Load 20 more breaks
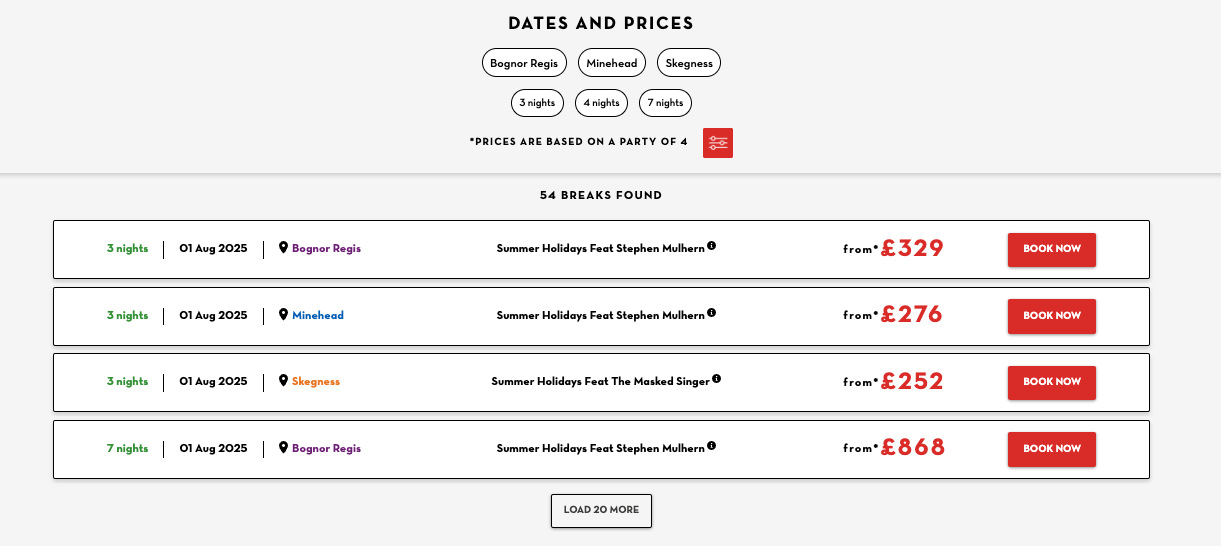 tap(601, 510)
